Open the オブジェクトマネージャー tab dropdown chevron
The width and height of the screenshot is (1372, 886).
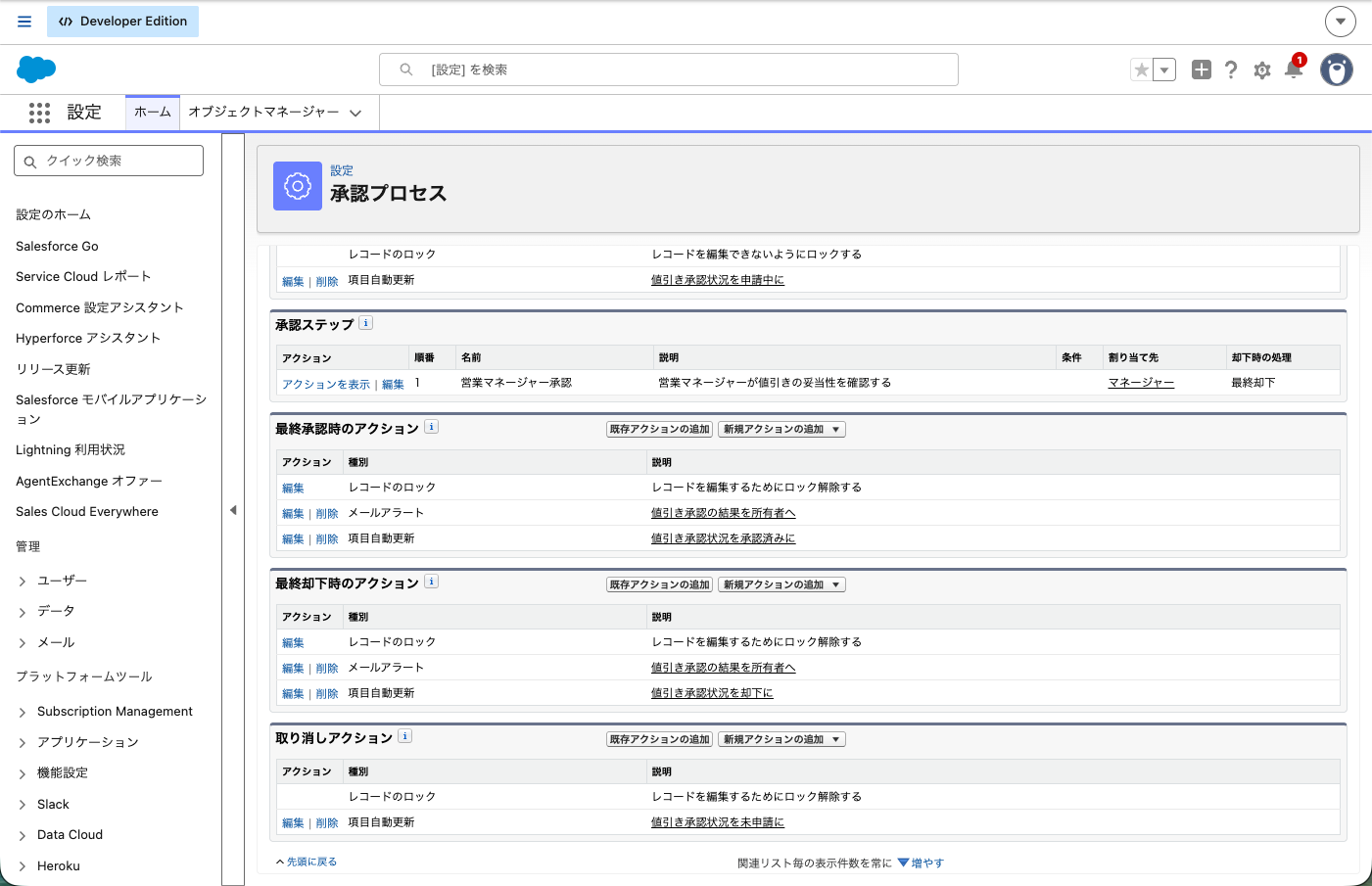[x=355, y=114]
